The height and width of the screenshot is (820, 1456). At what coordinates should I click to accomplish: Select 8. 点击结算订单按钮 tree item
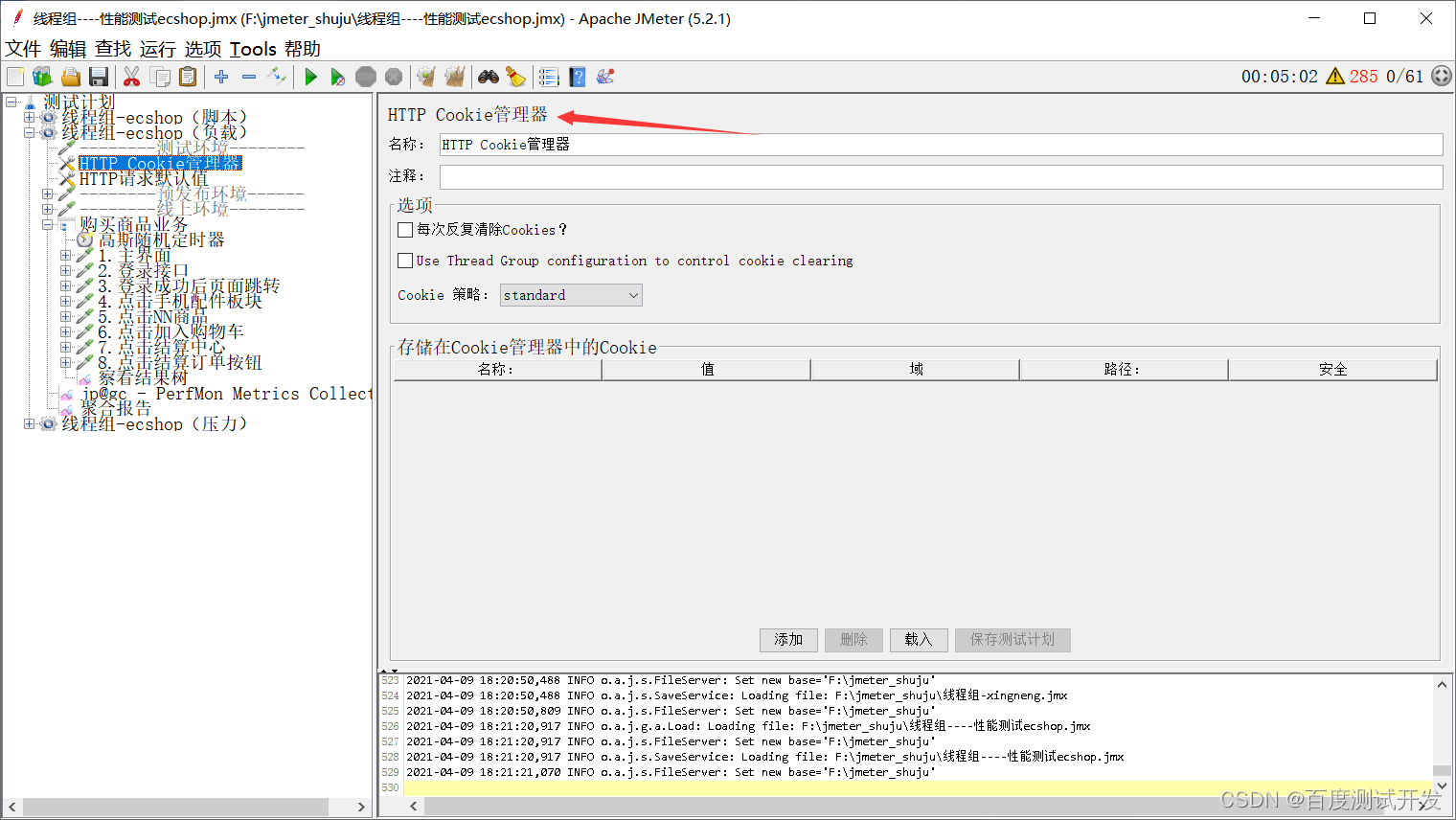[x=180, y=363]
